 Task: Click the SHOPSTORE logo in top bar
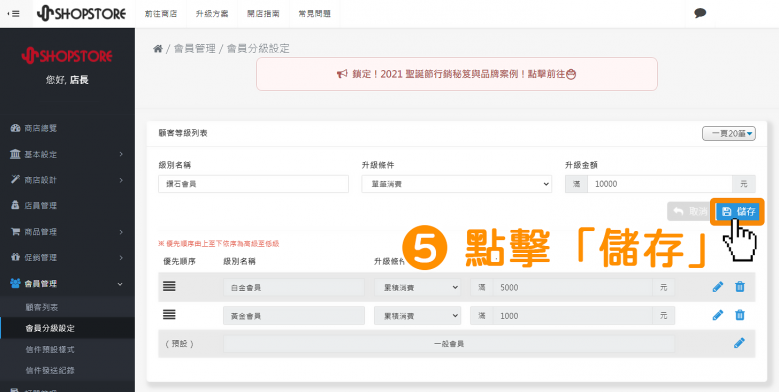pyautogui.click(x=81, y=13)
